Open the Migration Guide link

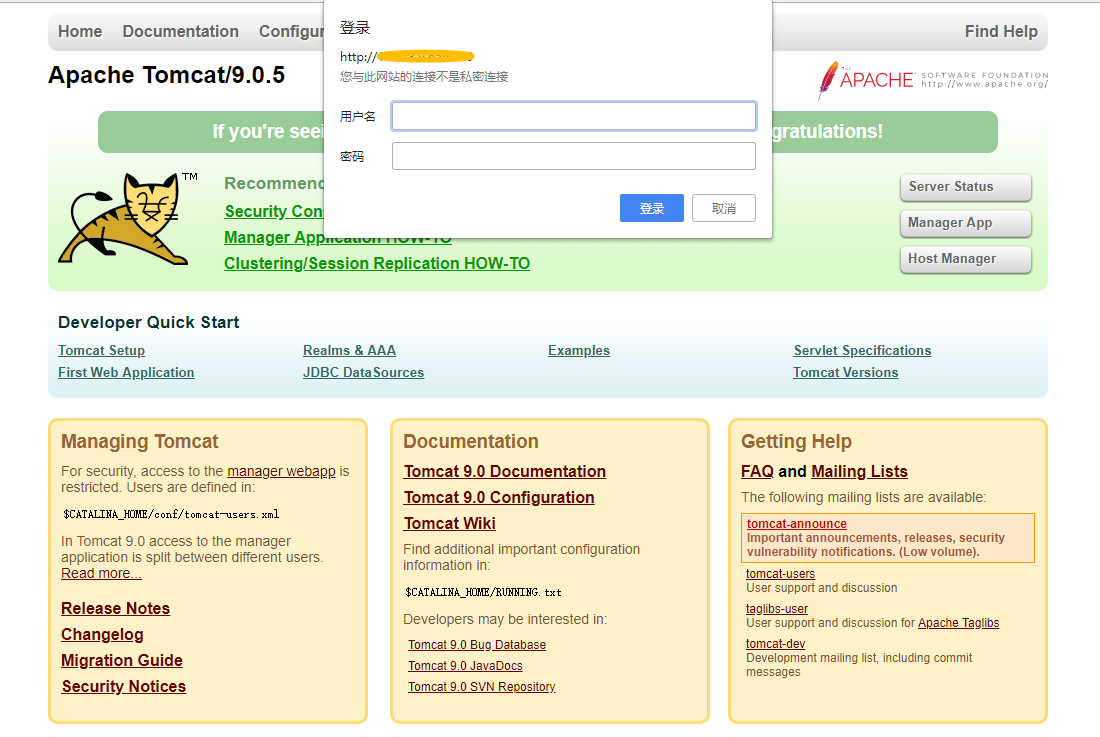coord(122,661)
